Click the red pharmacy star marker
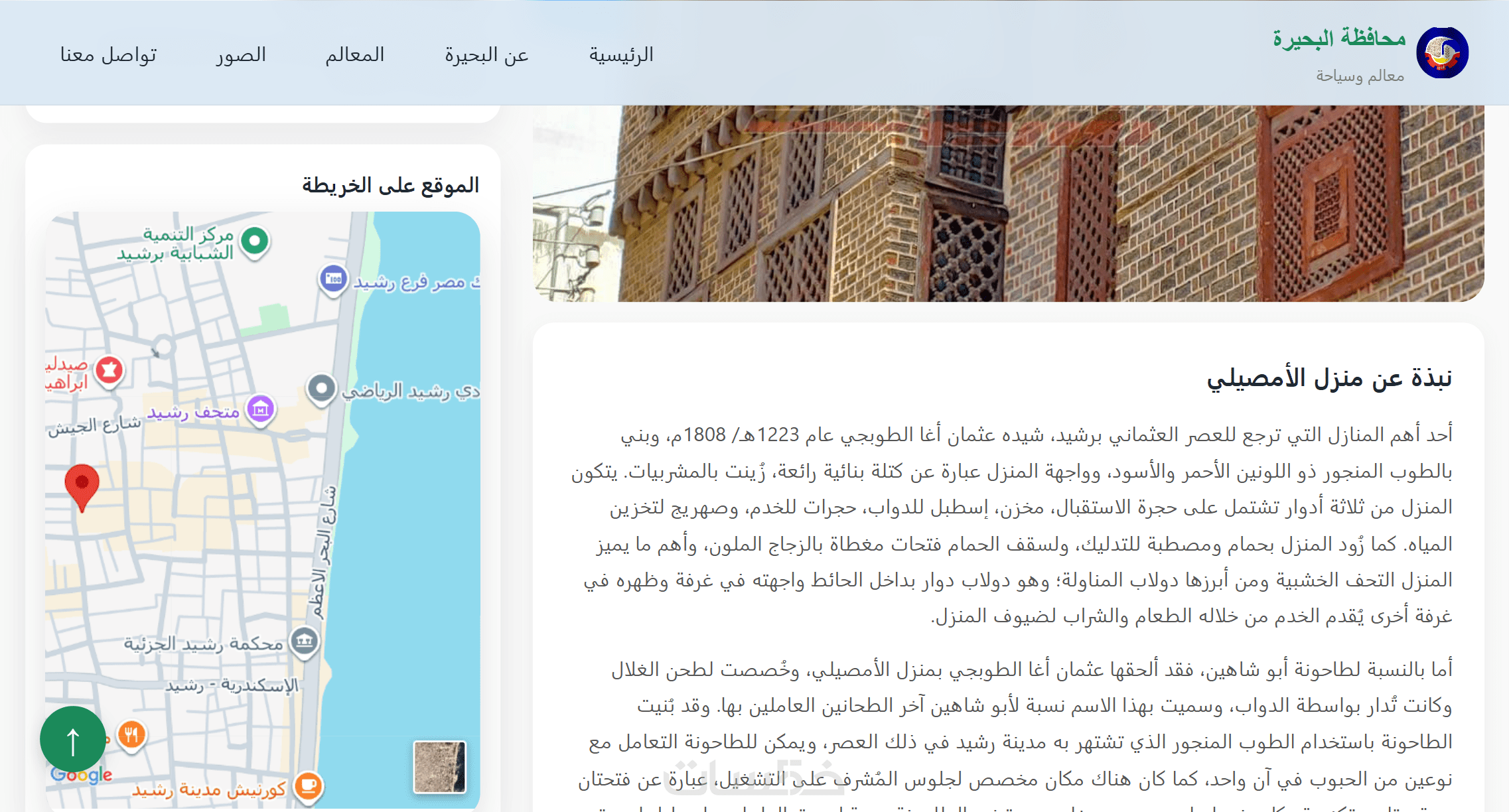The height and width of the screenshot is (812, 1509). [109, 370]
